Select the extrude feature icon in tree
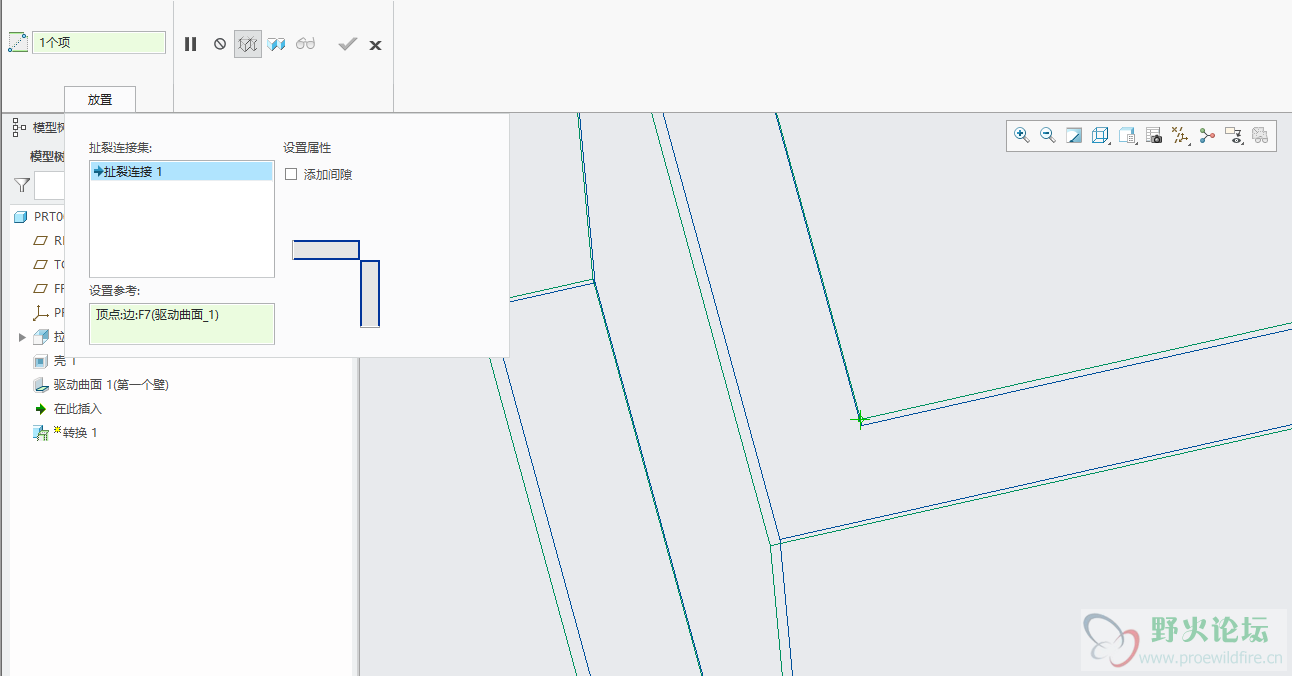Image resolution: width=1292 pixels, height=676 pixels. click(41, 337)
